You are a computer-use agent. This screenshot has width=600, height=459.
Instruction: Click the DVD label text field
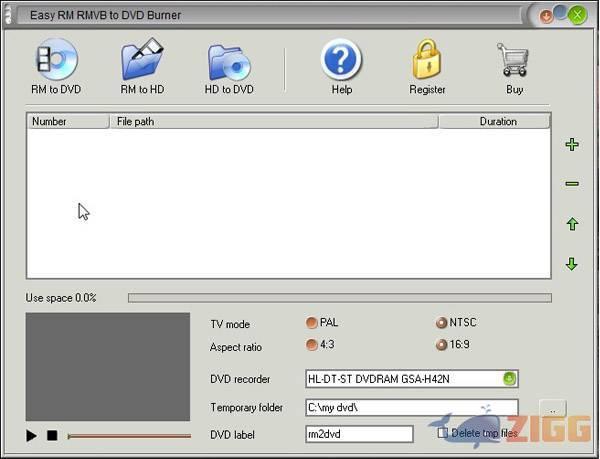pyautogui.click(x=359, y=434)
